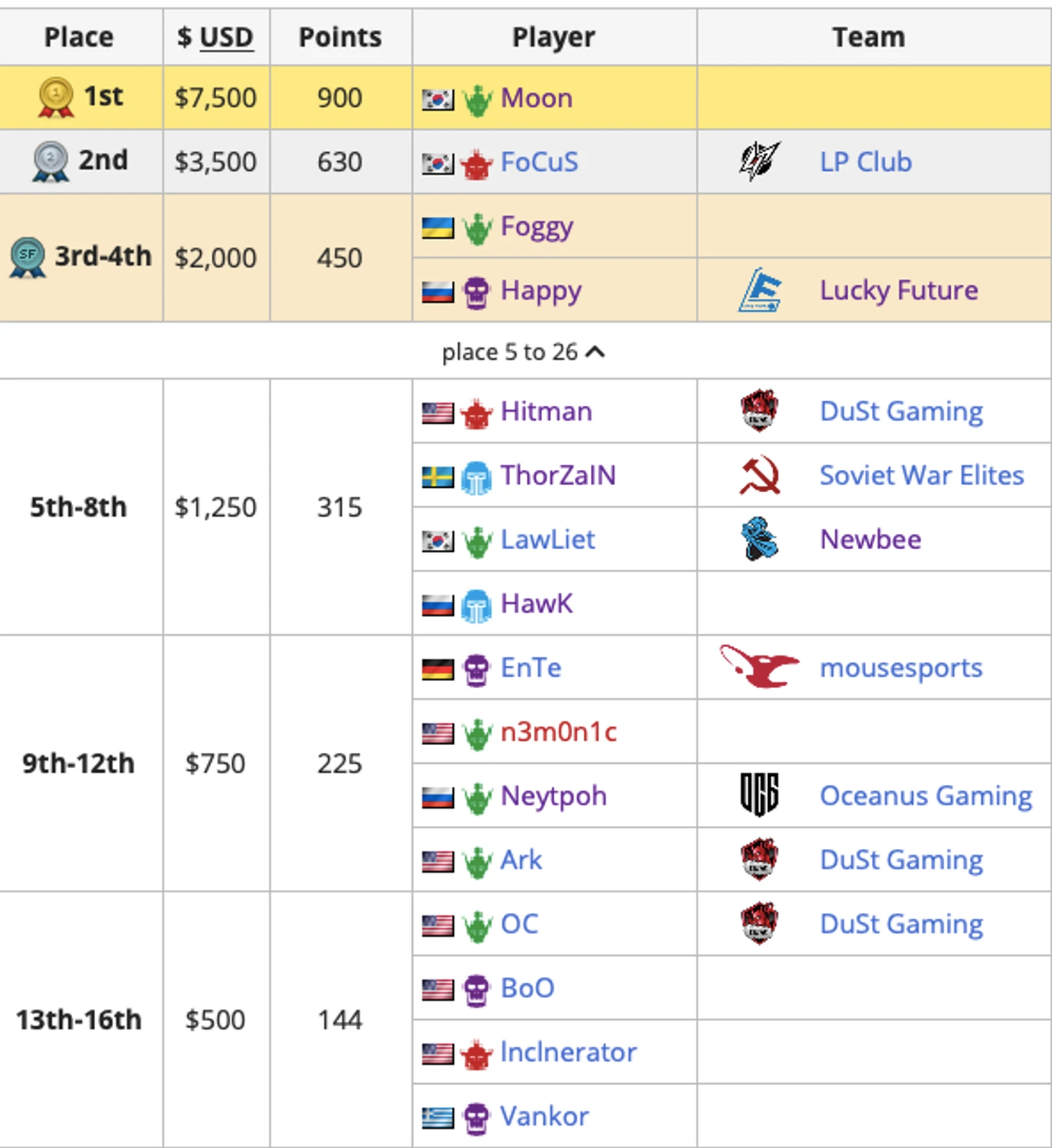The height and width of the screenshot is (1148, 1052).
Task: Click the German flag next to EnTe
Action: tap(437, 669)
